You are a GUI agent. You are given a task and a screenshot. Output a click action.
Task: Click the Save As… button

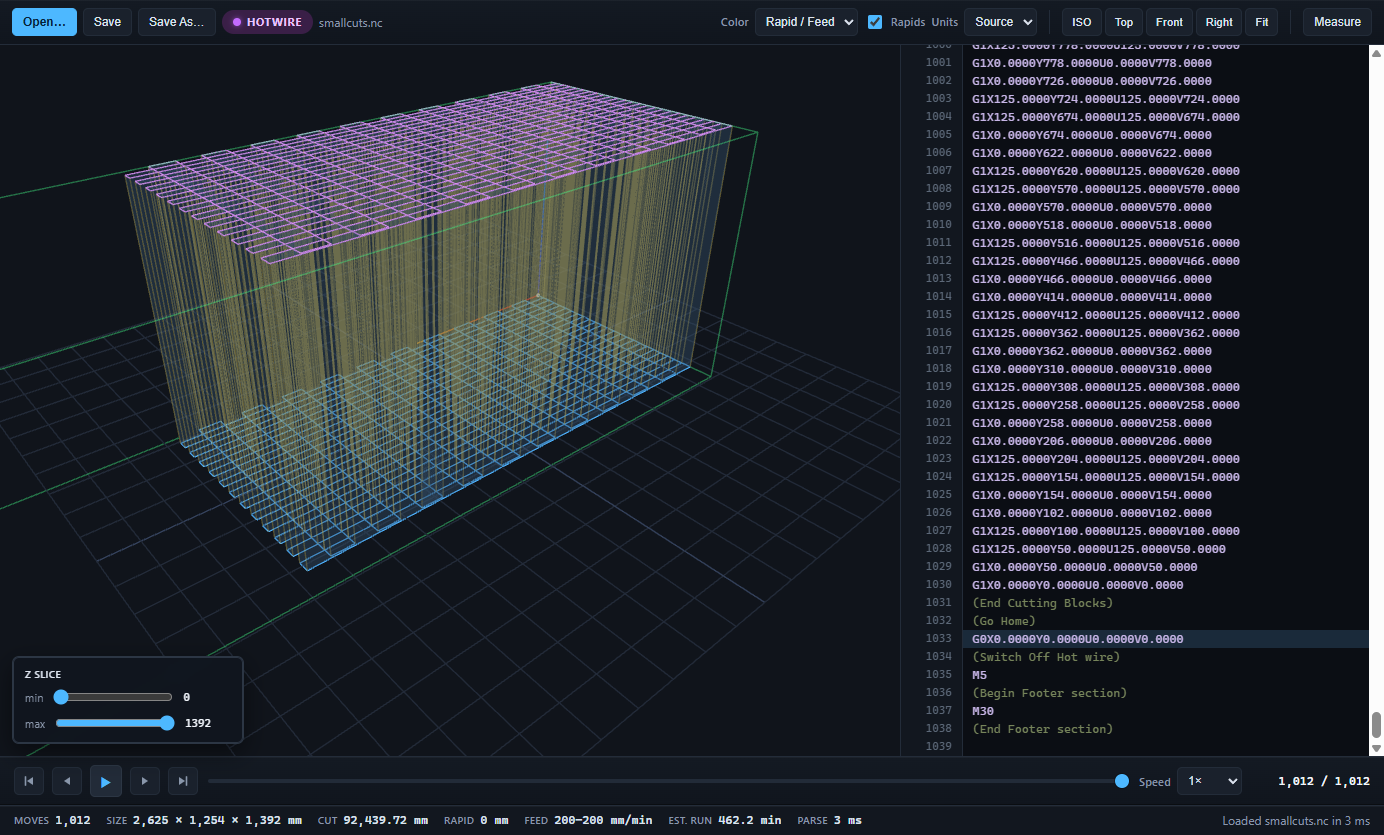point(177,22)
